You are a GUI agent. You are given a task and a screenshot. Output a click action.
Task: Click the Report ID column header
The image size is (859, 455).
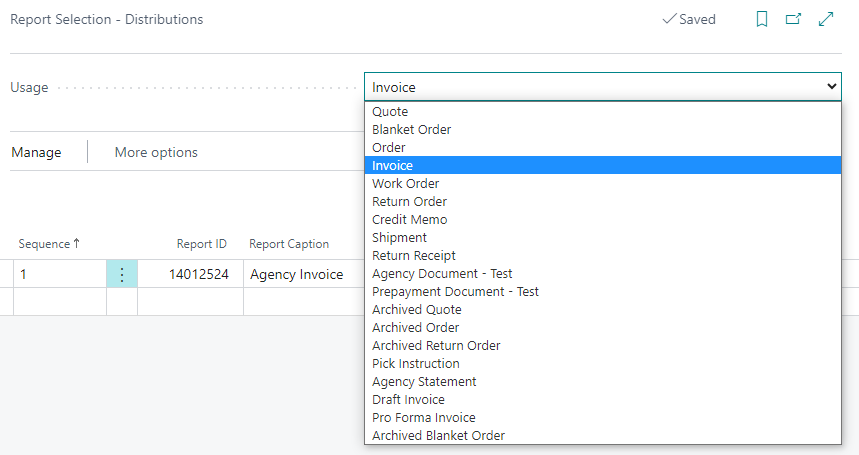tap(201, 244)
